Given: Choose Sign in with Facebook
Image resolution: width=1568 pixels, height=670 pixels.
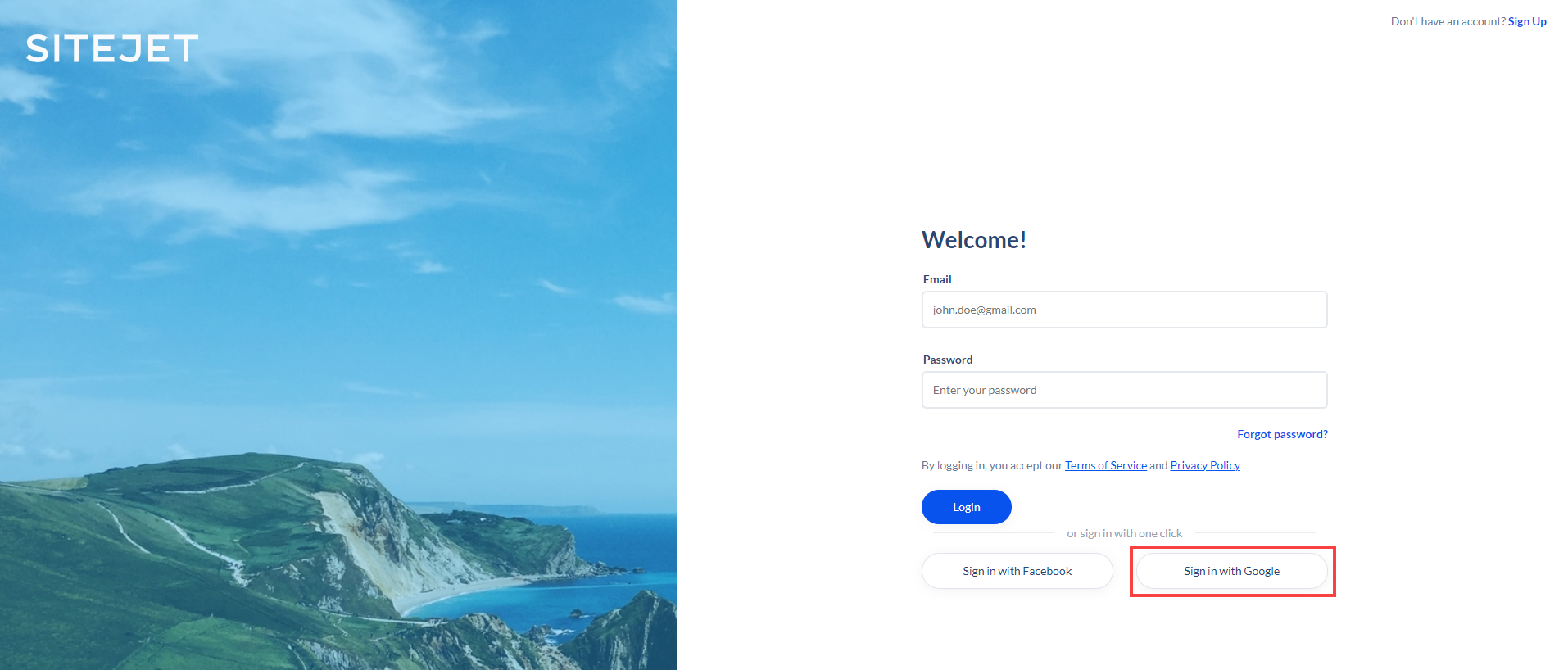Looking at the screenshot, I should [x=1017, y=571].
